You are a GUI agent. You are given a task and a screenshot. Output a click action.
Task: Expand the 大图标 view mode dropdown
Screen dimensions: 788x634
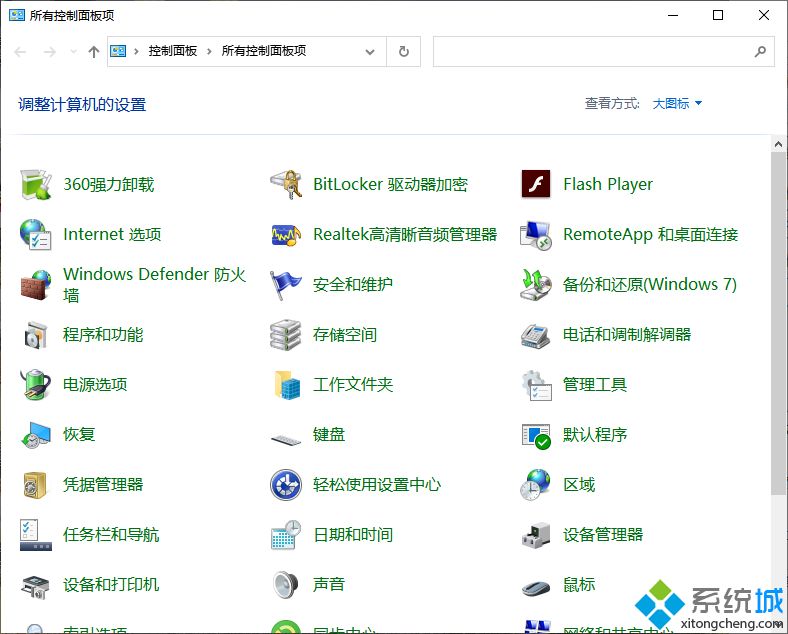[x=677, y=103]
